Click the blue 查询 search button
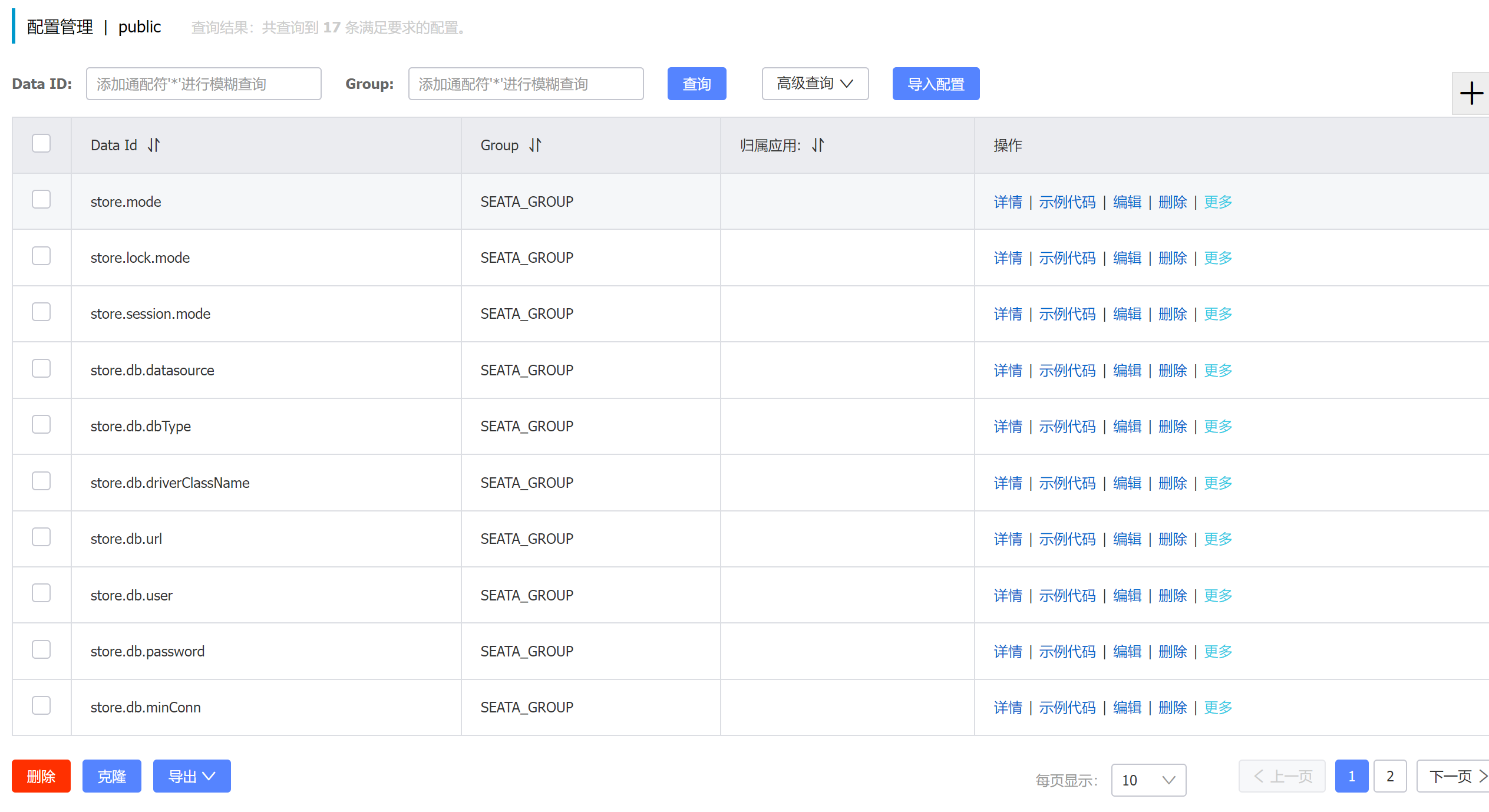The image size is (1489, 812). (x=696, y=84)
